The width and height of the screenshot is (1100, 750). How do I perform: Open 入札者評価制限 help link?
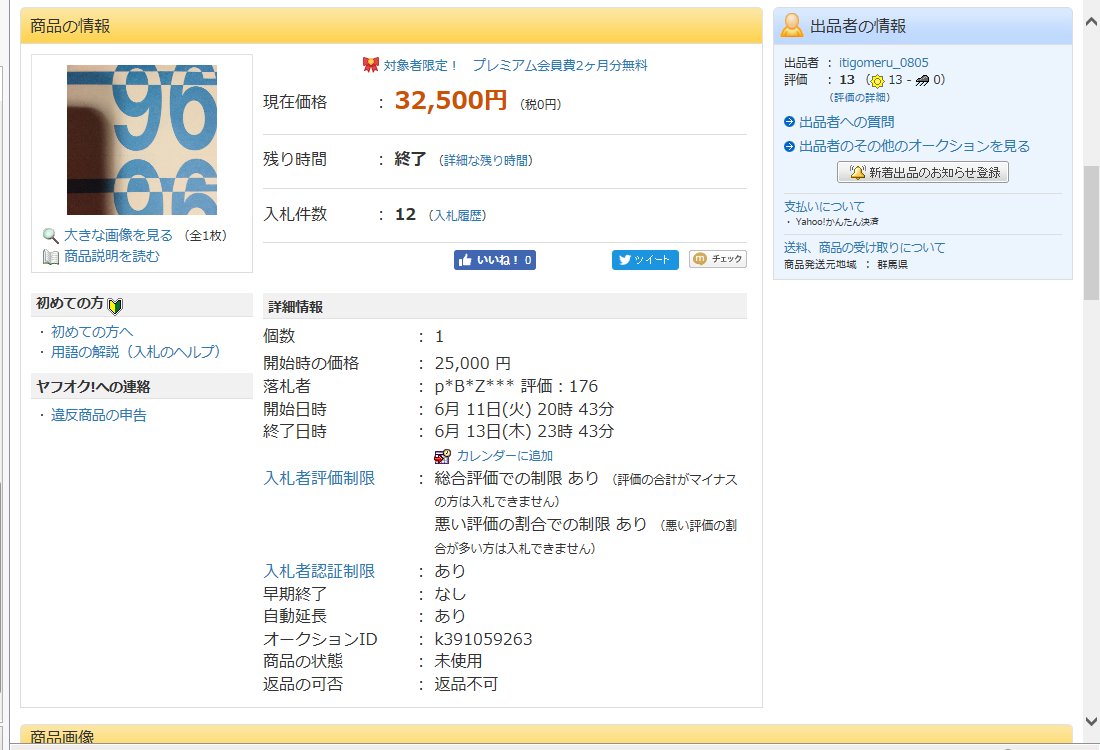click(x=319, y=478)
